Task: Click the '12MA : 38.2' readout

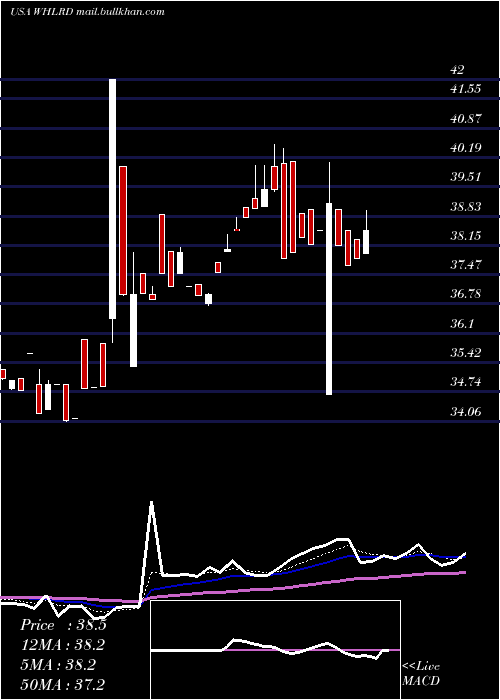Action: tap(63, 645)
